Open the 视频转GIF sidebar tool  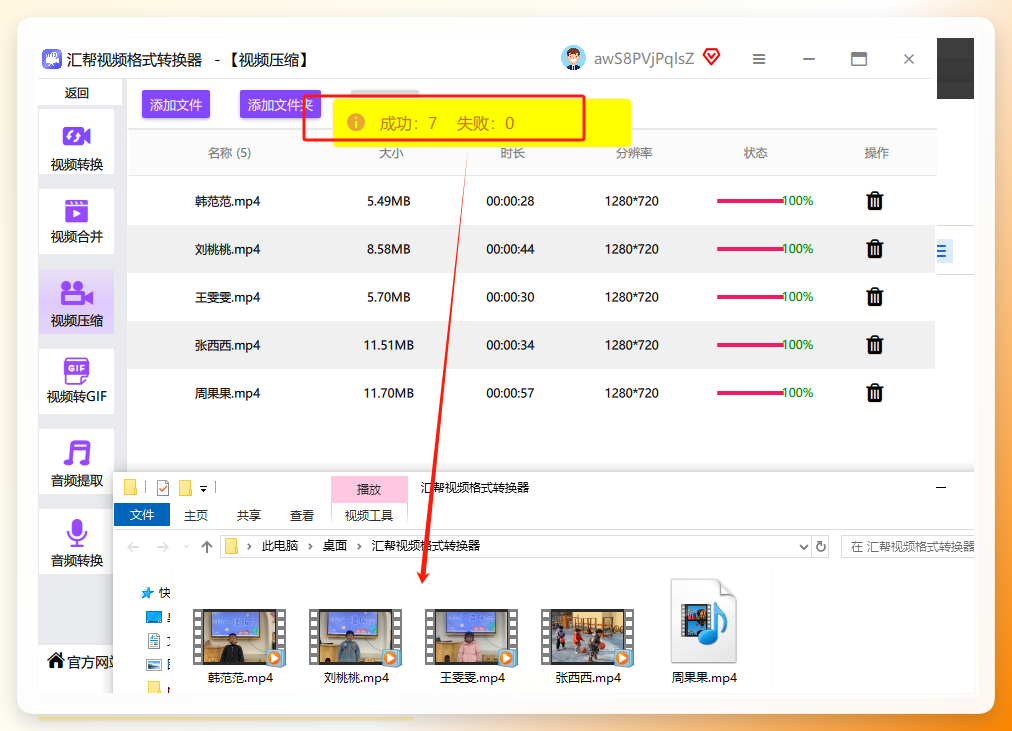click(x=76, y=381)
